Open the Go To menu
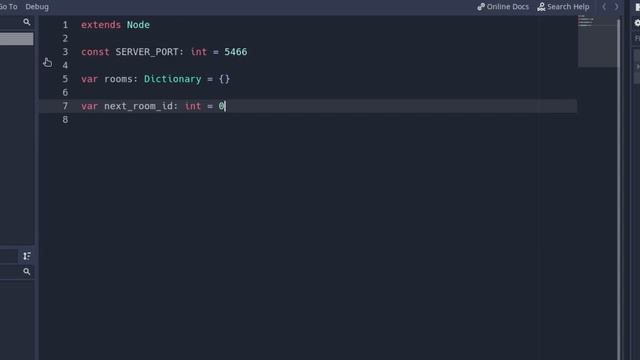Viewport: 640px width, 360px height. pyautogui.click(x=8, y=7)
